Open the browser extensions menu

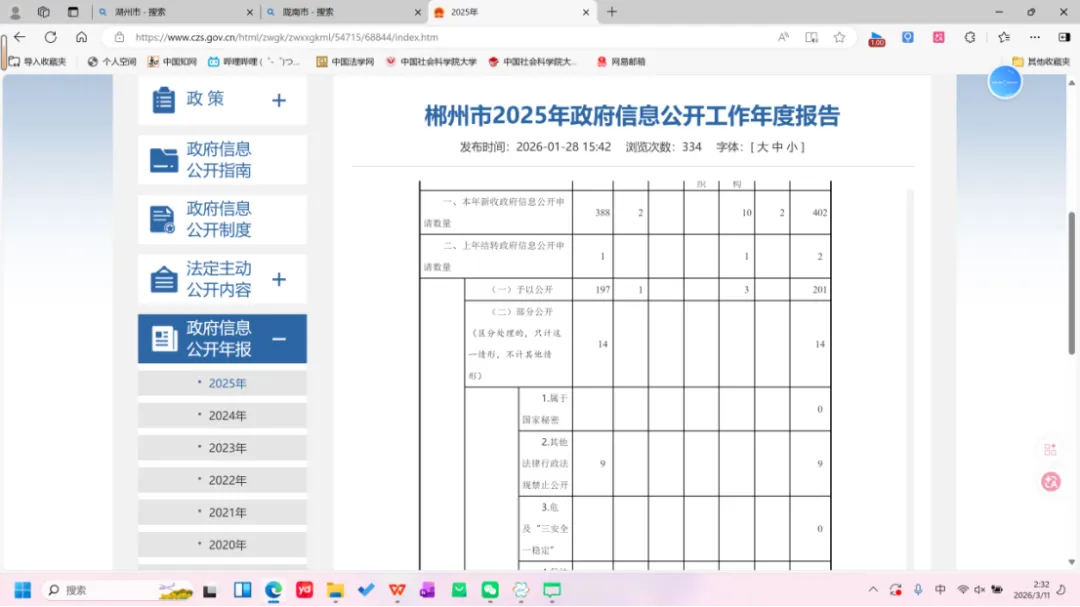click(x=970, y=37)
